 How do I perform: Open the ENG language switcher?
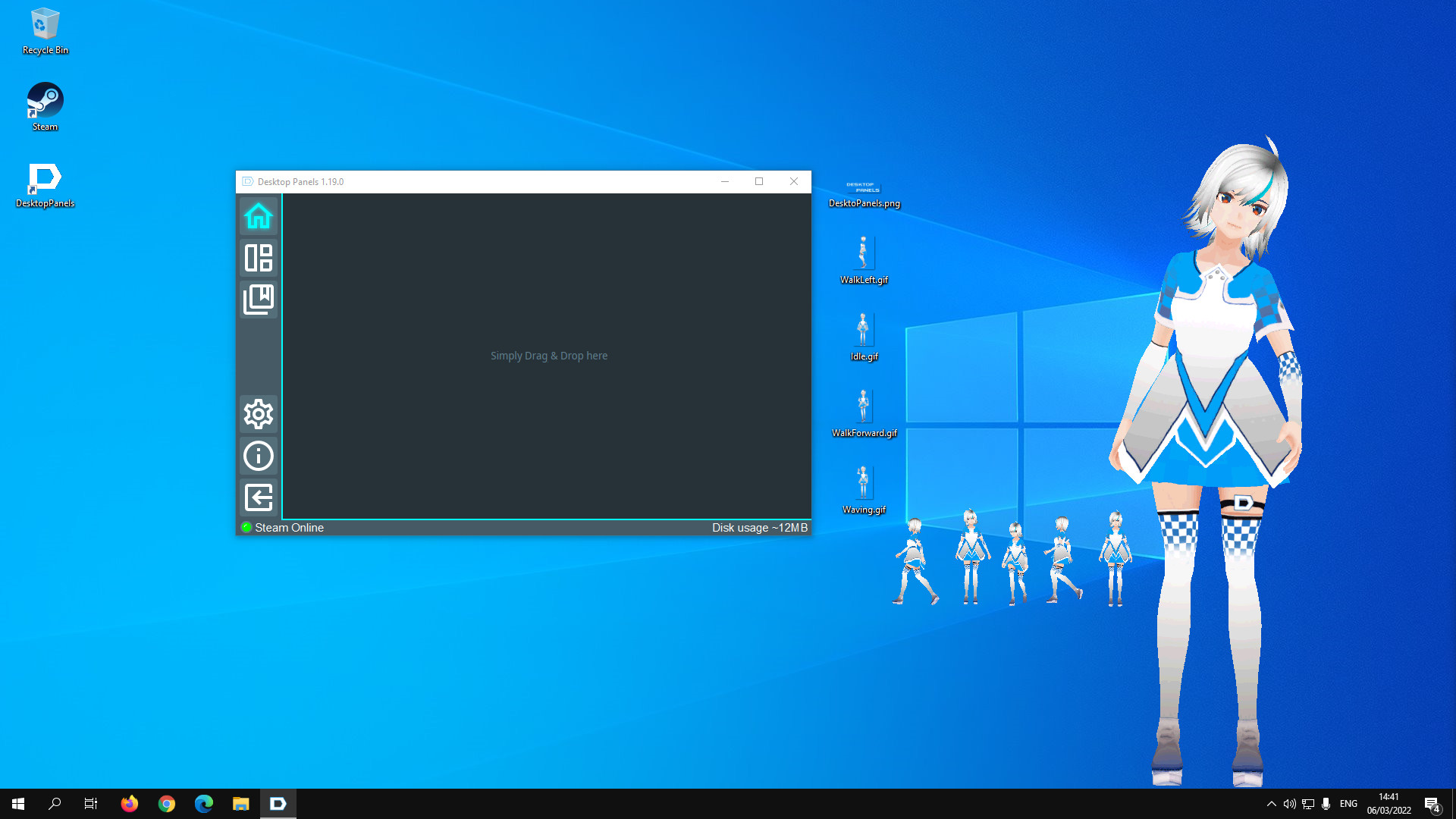1348,803
